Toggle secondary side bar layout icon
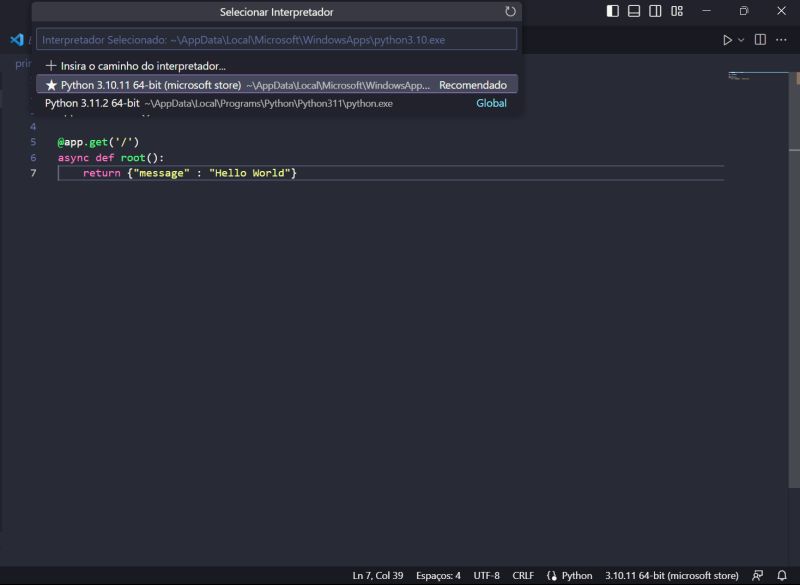The height and width of the screenshot is (585, 800). pos(655,11)
